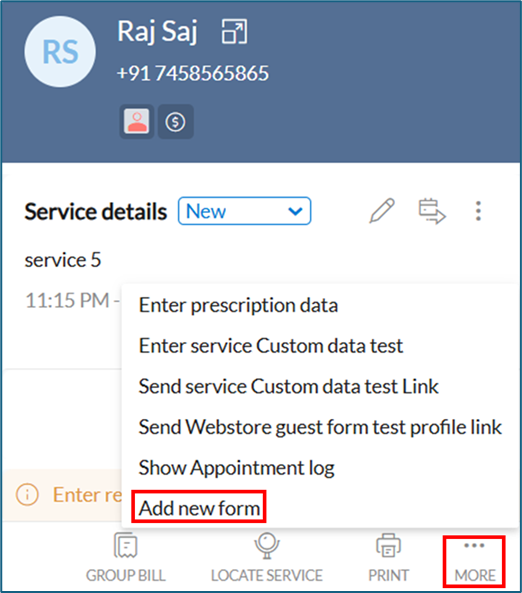Image resolution: width=522 pixels, height=593 pixels.
Task: Click Add new form option
Action: (199, 508)
